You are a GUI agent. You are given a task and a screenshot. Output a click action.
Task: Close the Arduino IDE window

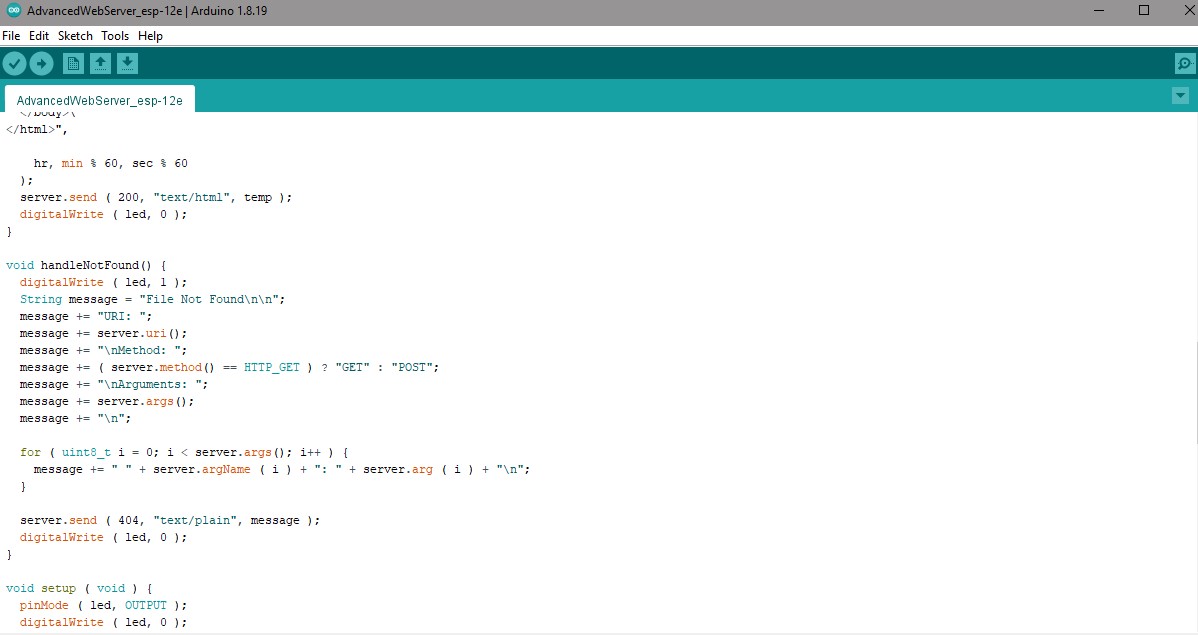pos(1187,11)
